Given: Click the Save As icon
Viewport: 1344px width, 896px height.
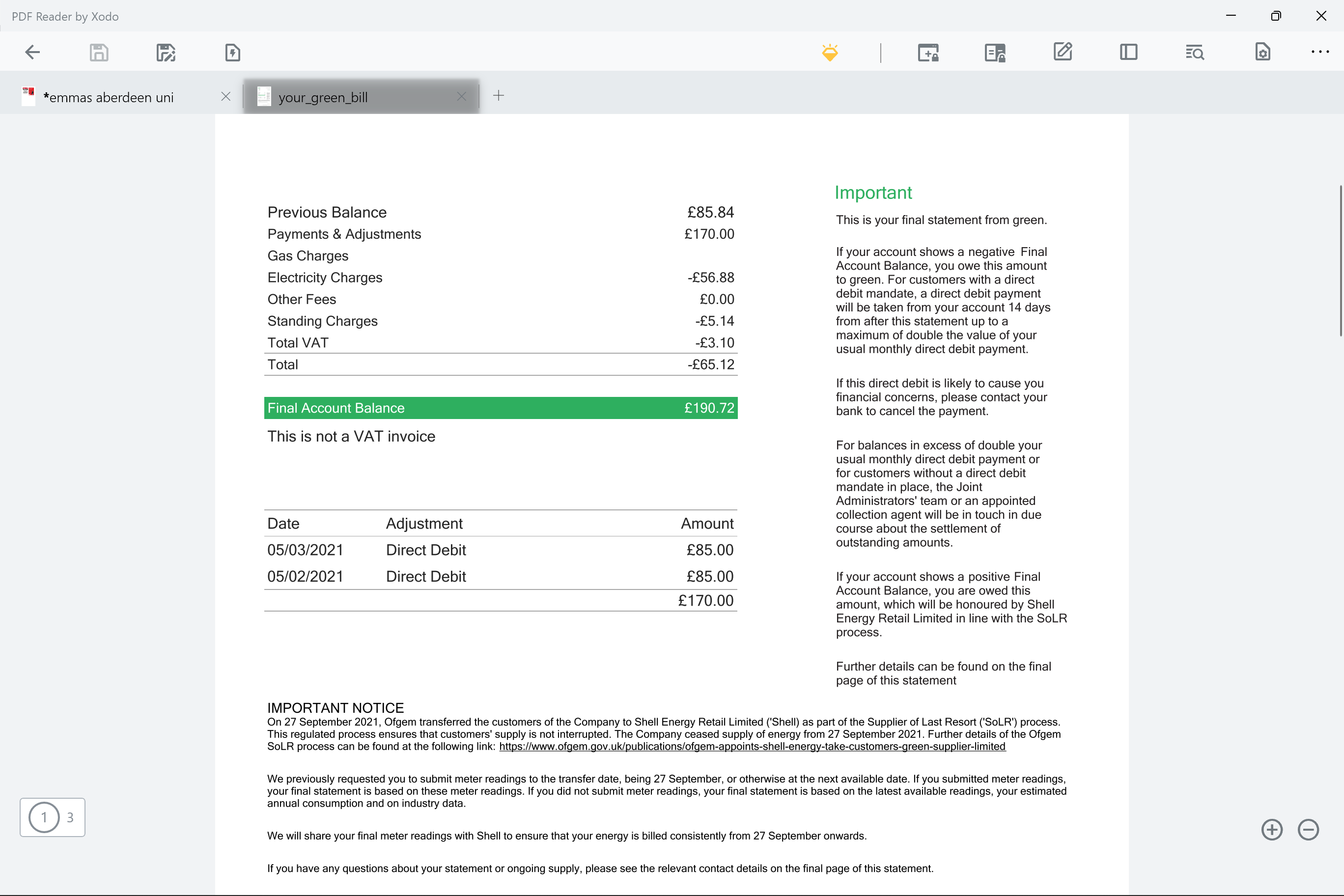Looking at the screenshot, I should click(x=166, y=53).
